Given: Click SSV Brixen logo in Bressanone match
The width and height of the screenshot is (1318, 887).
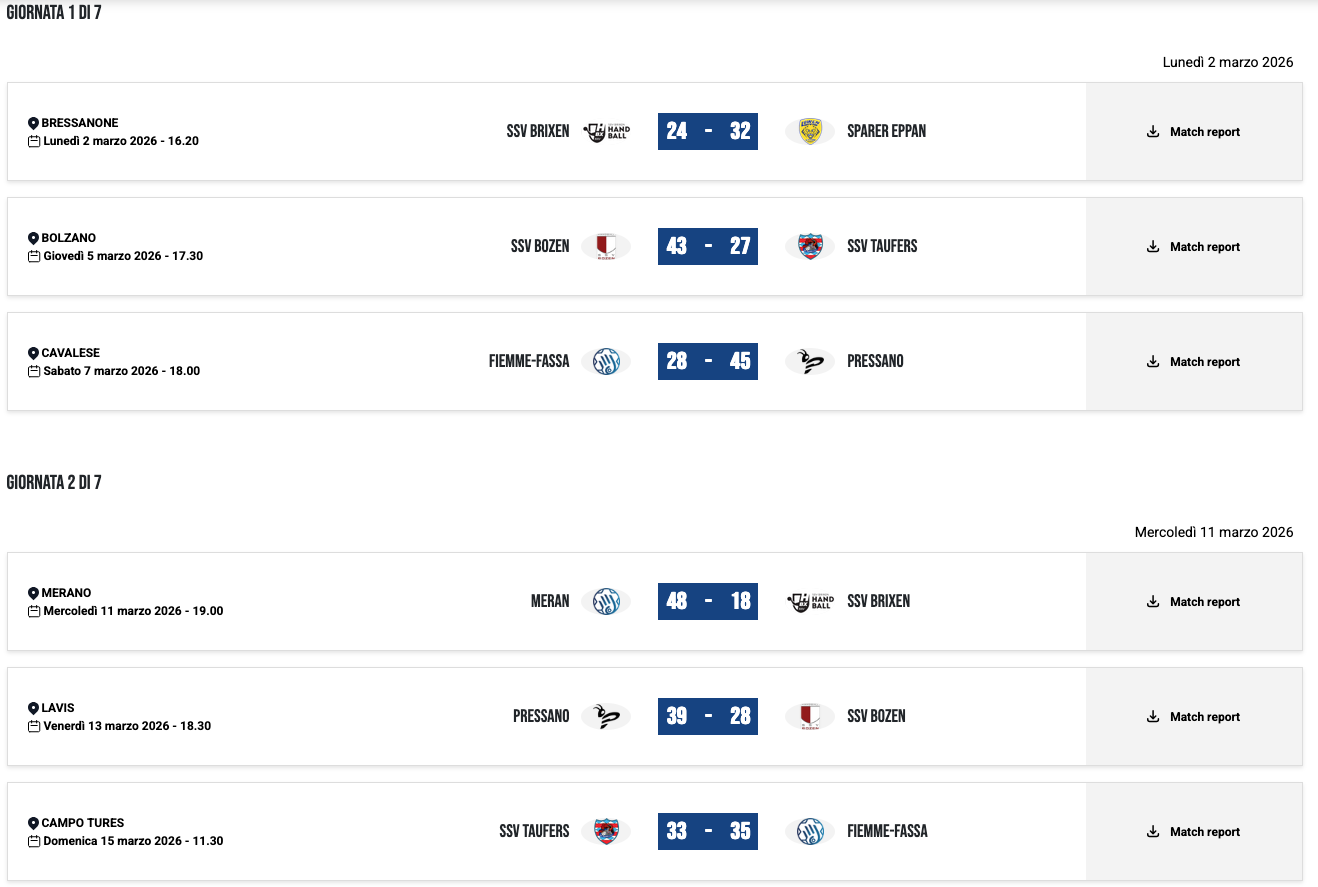Looking at the screenshot, I should click(606, 131).
